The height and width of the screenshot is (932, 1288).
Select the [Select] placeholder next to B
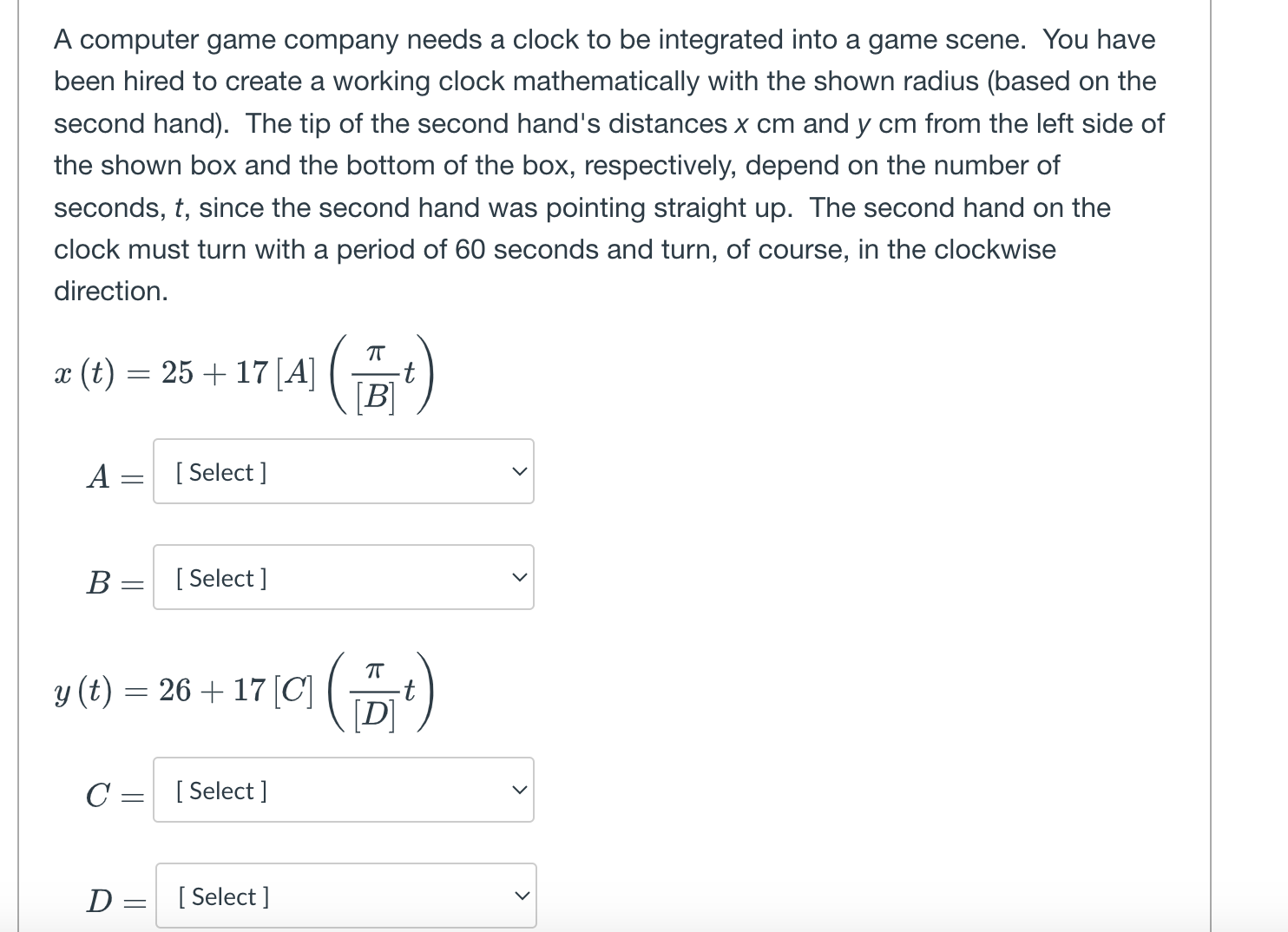(x=220, y=577)
